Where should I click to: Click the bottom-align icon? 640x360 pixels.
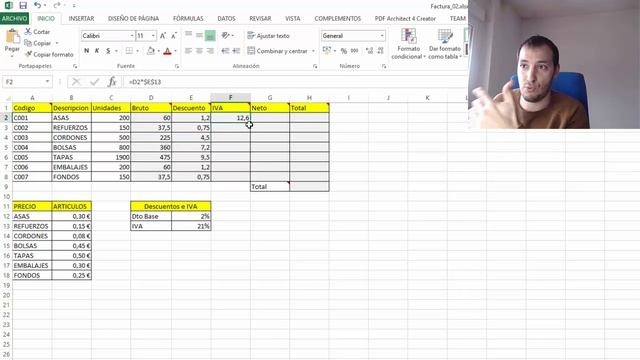210,36
